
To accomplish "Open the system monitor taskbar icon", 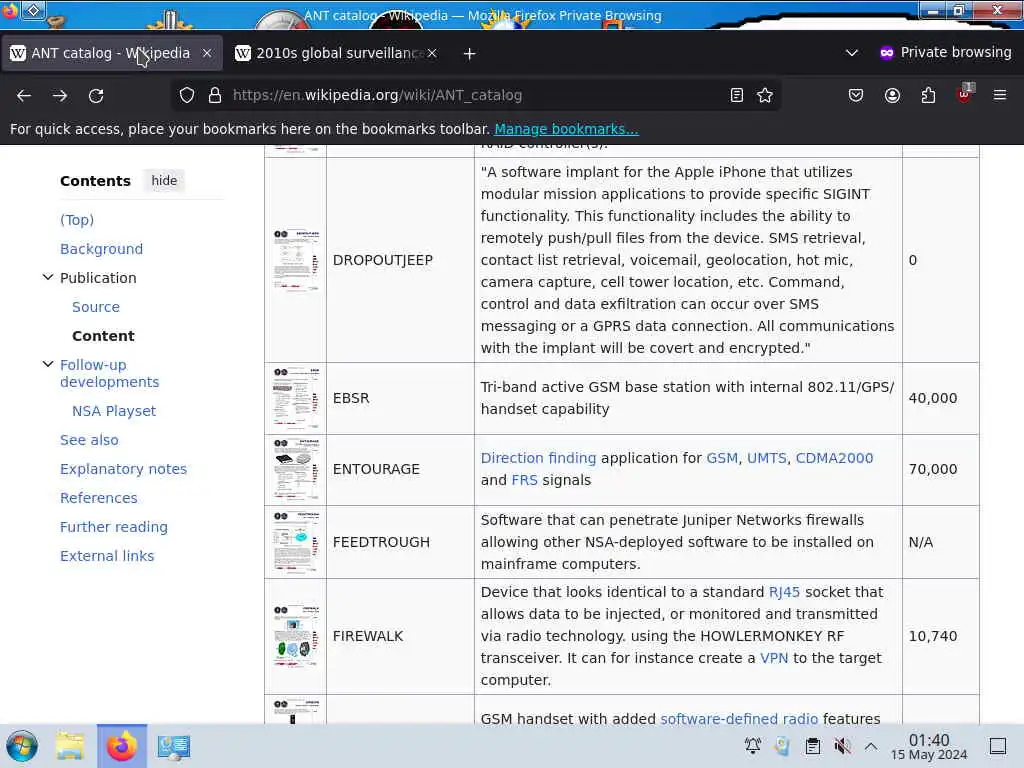I will click(174, 746).
